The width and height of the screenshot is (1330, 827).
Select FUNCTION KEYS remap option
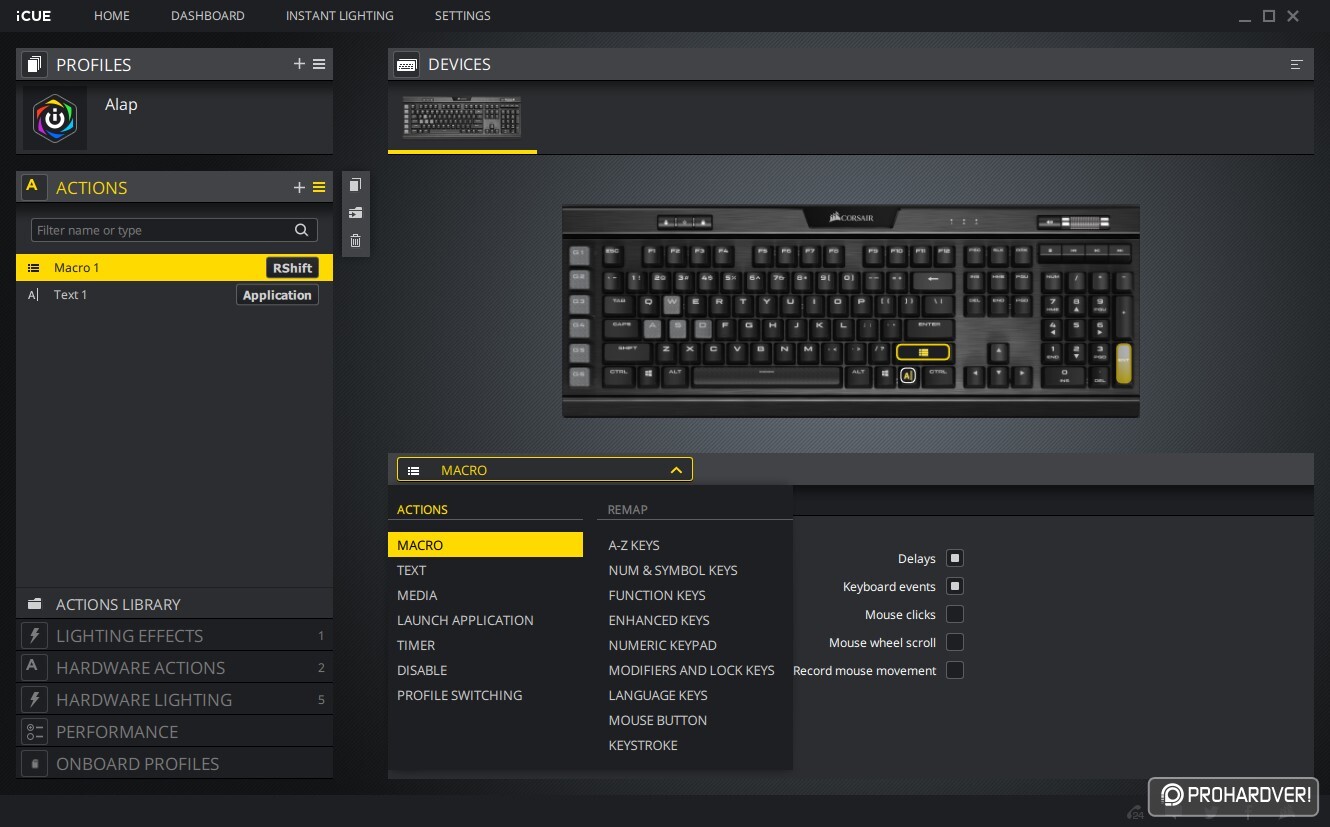pos(657,595)
